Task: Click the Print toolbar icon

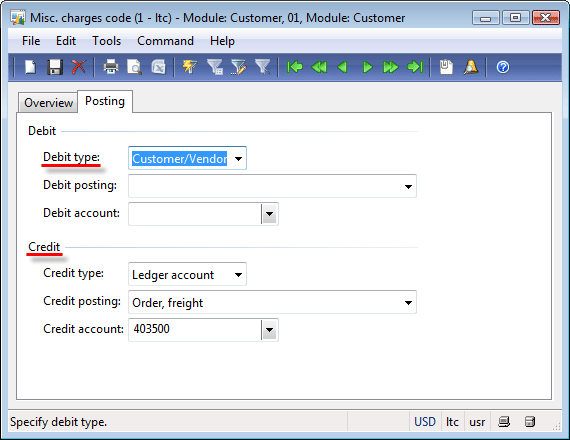Action: pyautogui.click(x=111, y=67)
